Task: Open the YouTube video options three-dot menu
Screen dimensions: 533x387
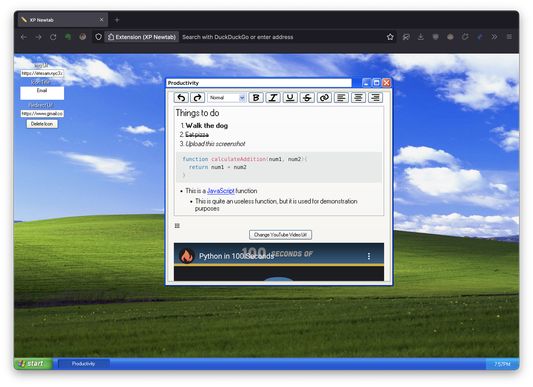Action: [x=369, y=256]
